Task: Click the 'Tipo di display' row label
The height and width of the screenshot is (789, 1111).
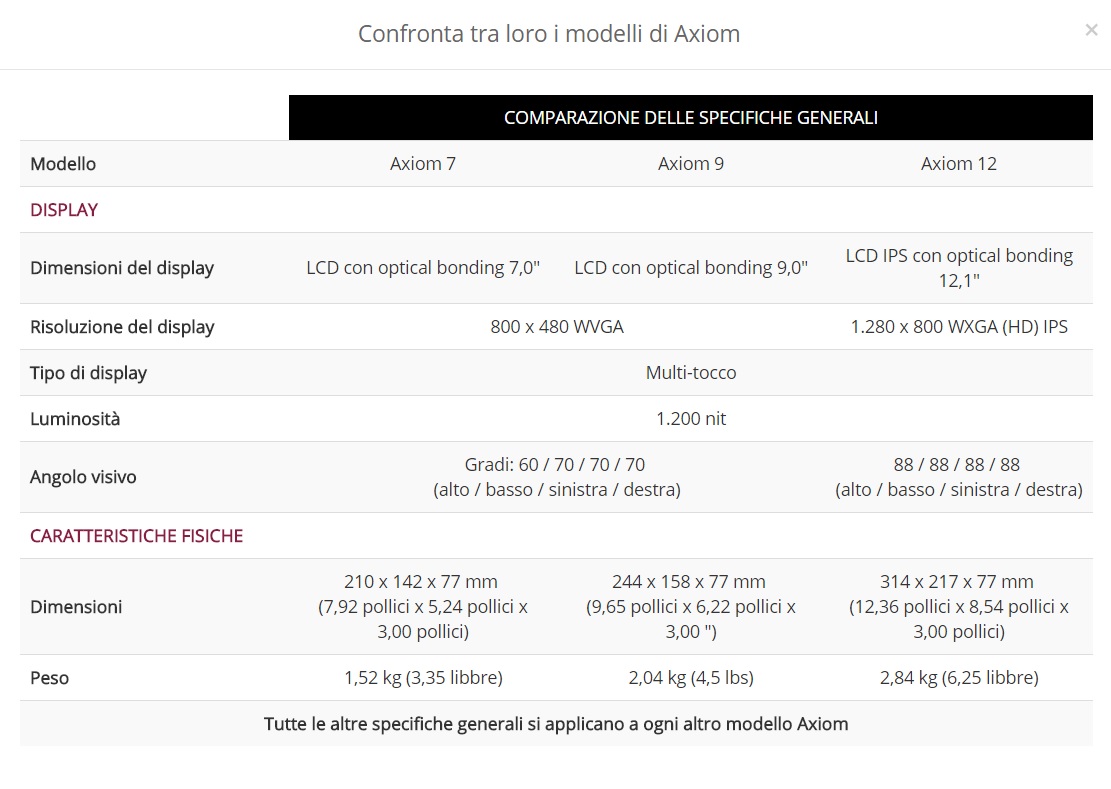Action: (x=89, y=373)
